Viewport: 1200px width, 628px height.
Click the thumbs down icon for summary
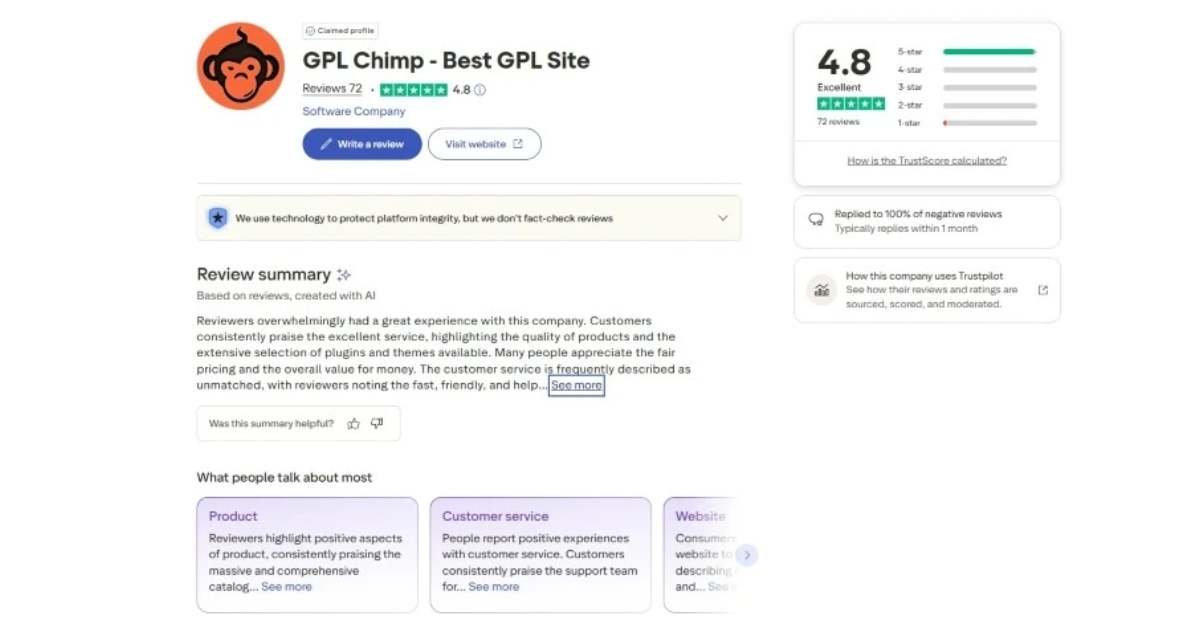377,424
